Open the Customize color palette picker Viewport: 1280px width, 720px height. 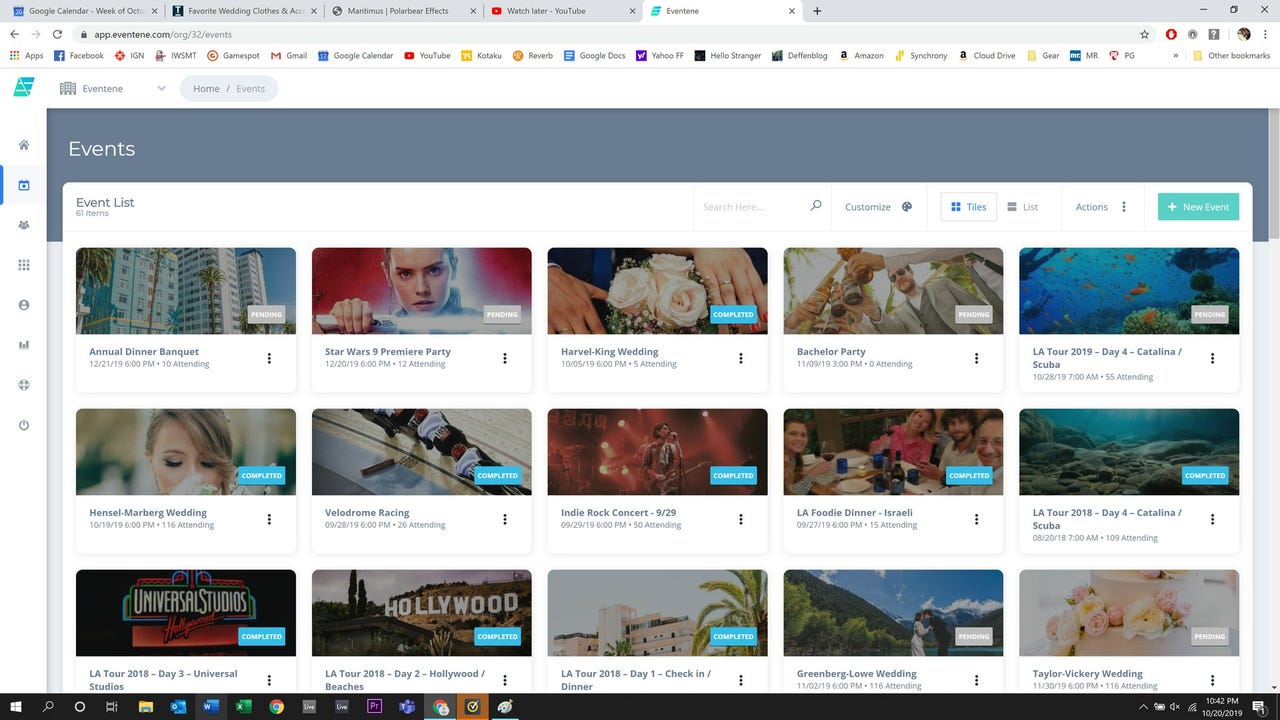[x=906, y=207]
